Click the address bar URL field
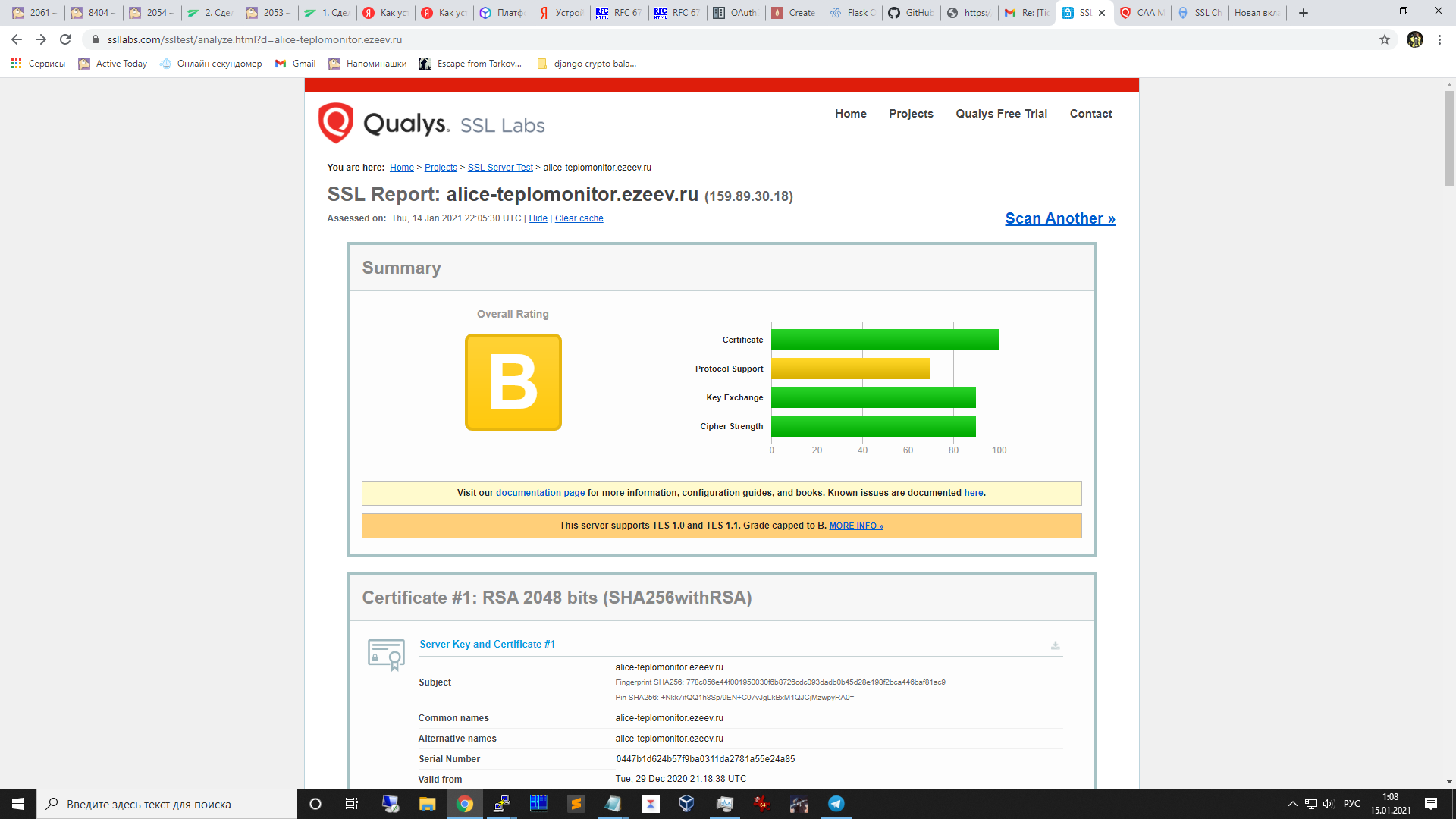The height and width of the screenshot is (819, 1456). tap(728, 39)
